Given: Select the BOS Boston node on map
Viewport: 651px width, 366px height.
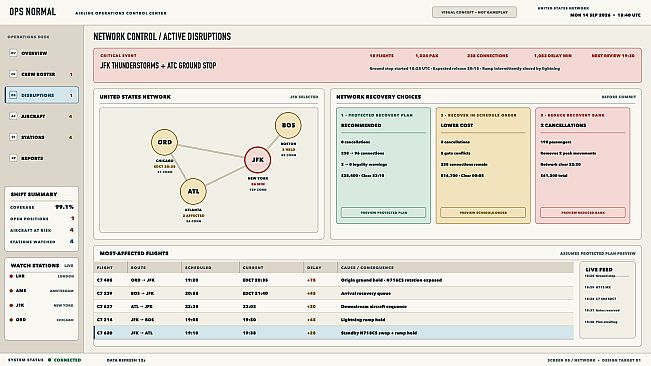Looking at the screenshot, I should pyautogui.click(x=288, y=125).
